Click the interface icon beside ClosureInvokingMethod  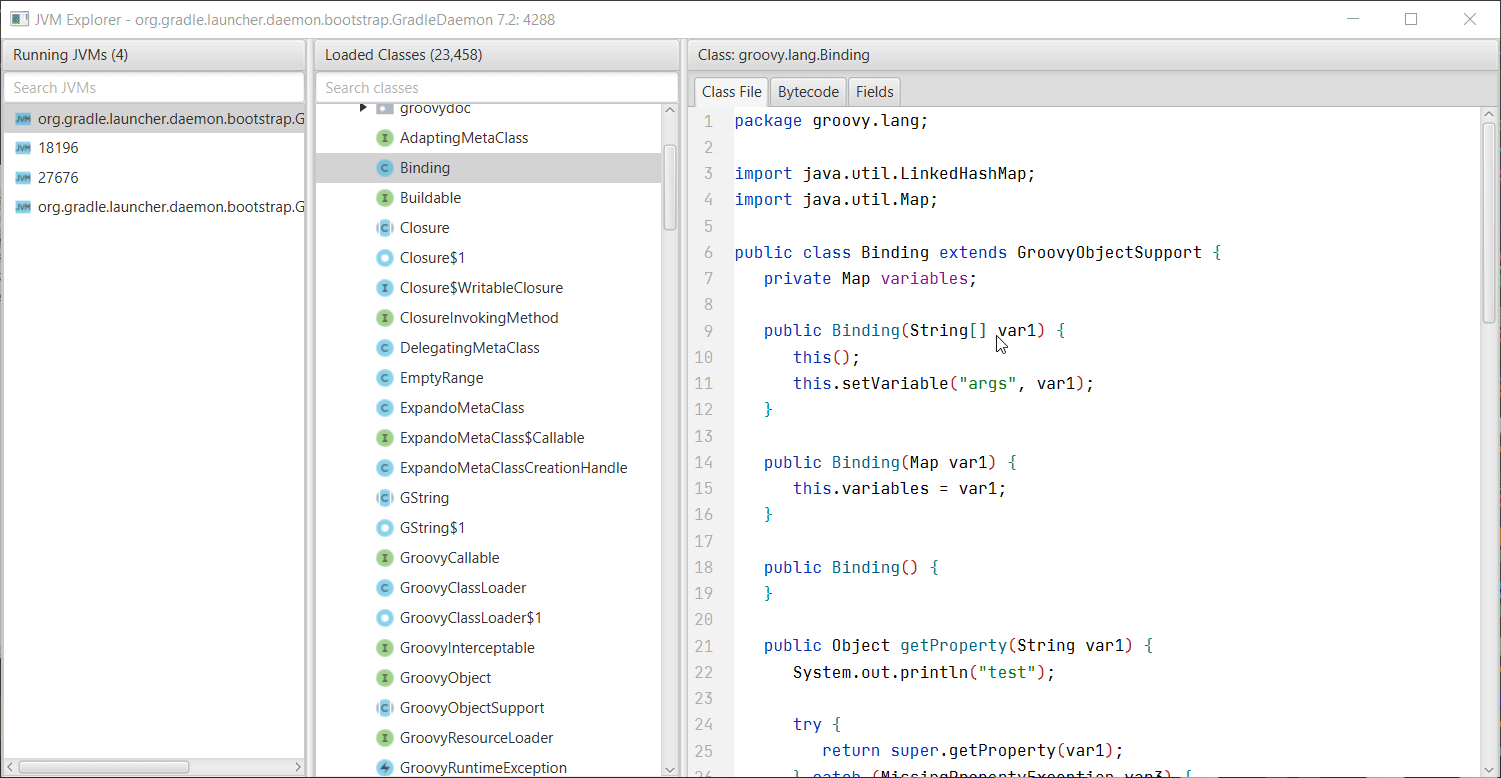pyautogui.click(x=384, y=318)
